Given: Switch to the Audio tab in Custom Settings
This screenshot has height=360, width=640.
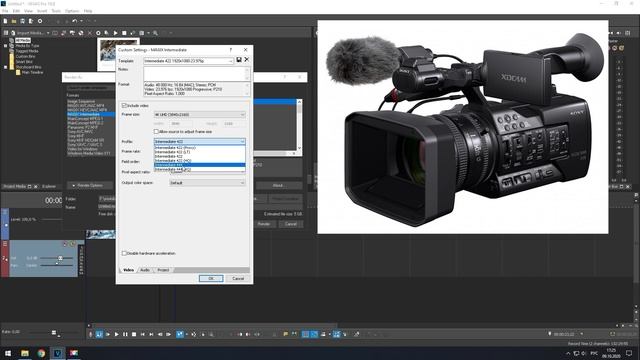Looking at the screenshot, I should 145,270.
